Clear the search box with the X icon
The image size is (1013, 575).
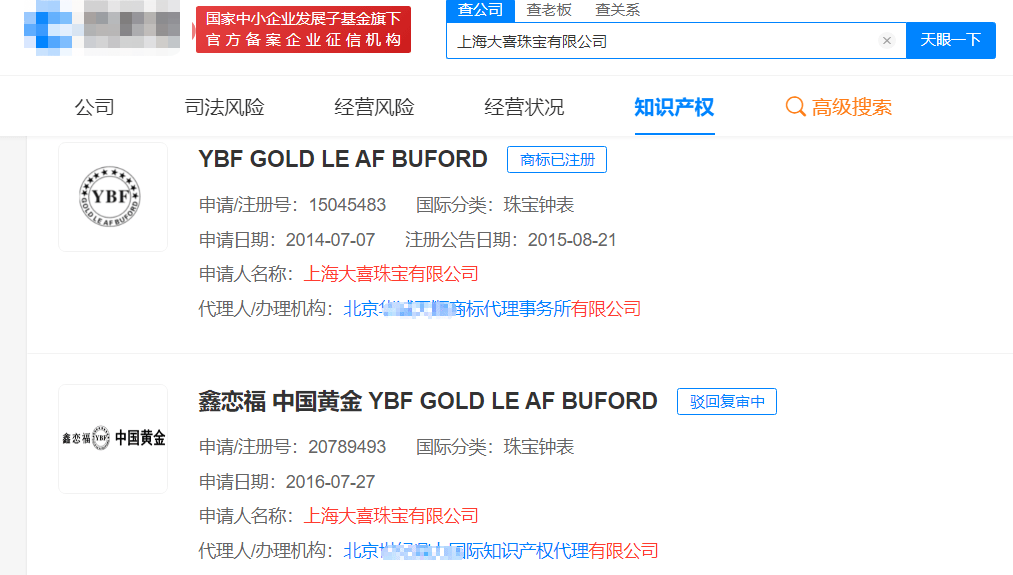tap(886, 41)
